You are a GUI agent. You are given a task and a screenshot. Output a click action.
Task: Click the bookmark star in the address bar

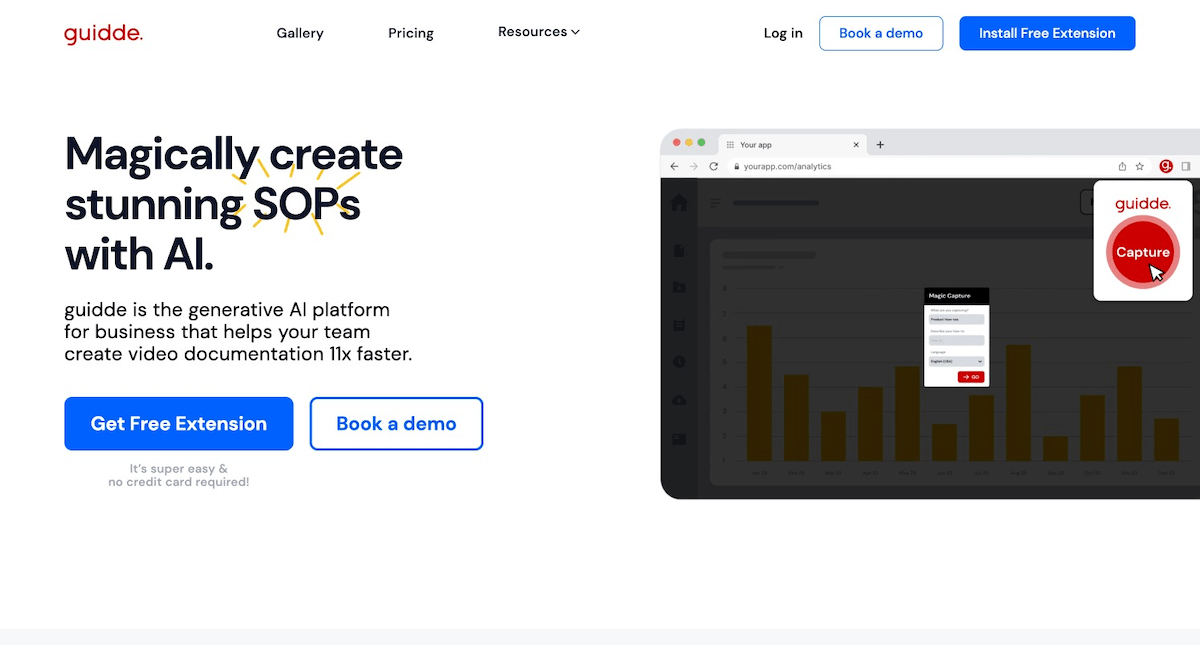click(1138, 166)
